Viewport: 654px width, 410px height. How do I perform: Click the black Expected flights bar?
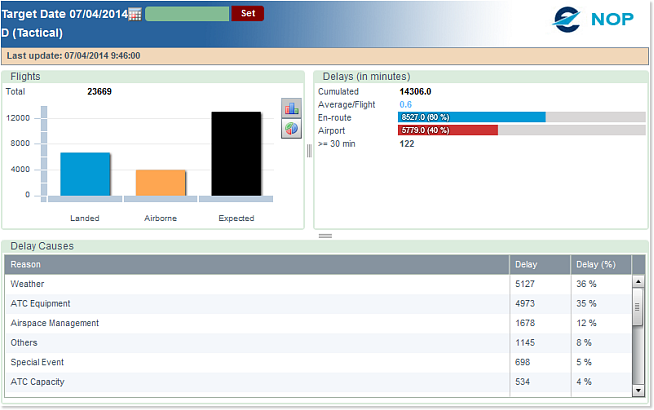(x=236, y=153)
